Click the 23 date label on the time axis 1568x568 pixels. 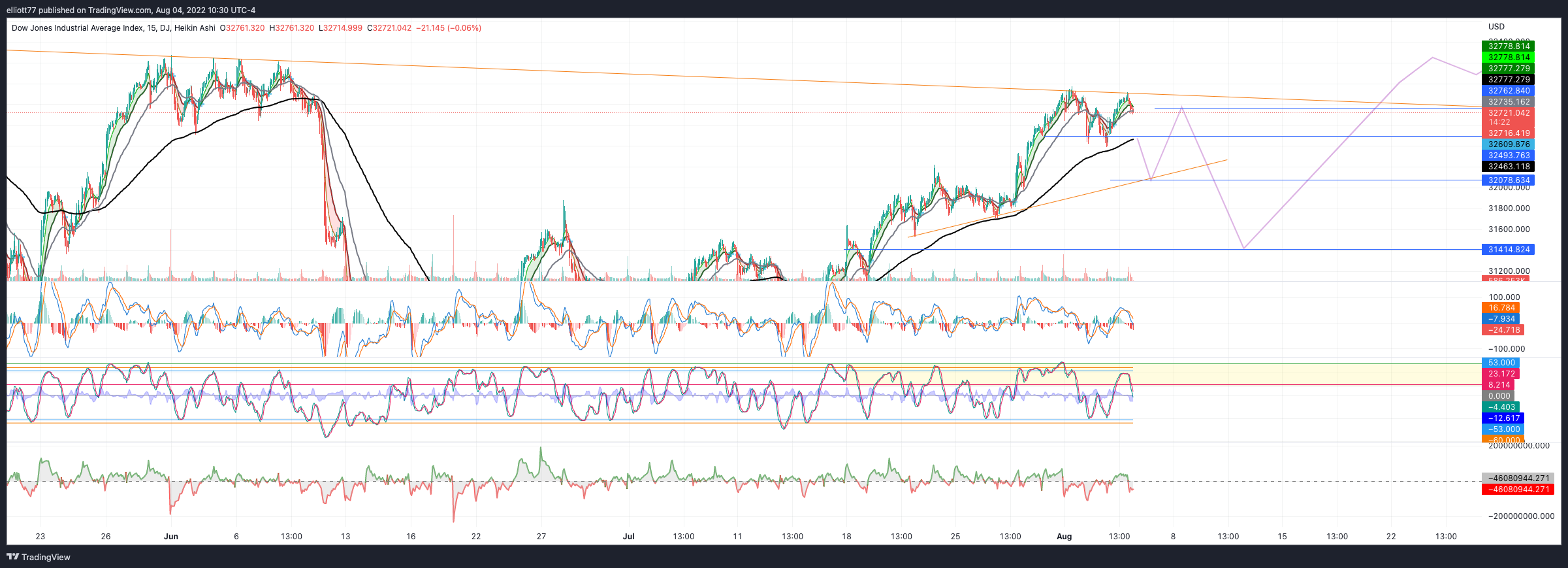pyautogui.click(x=40, y=537)
